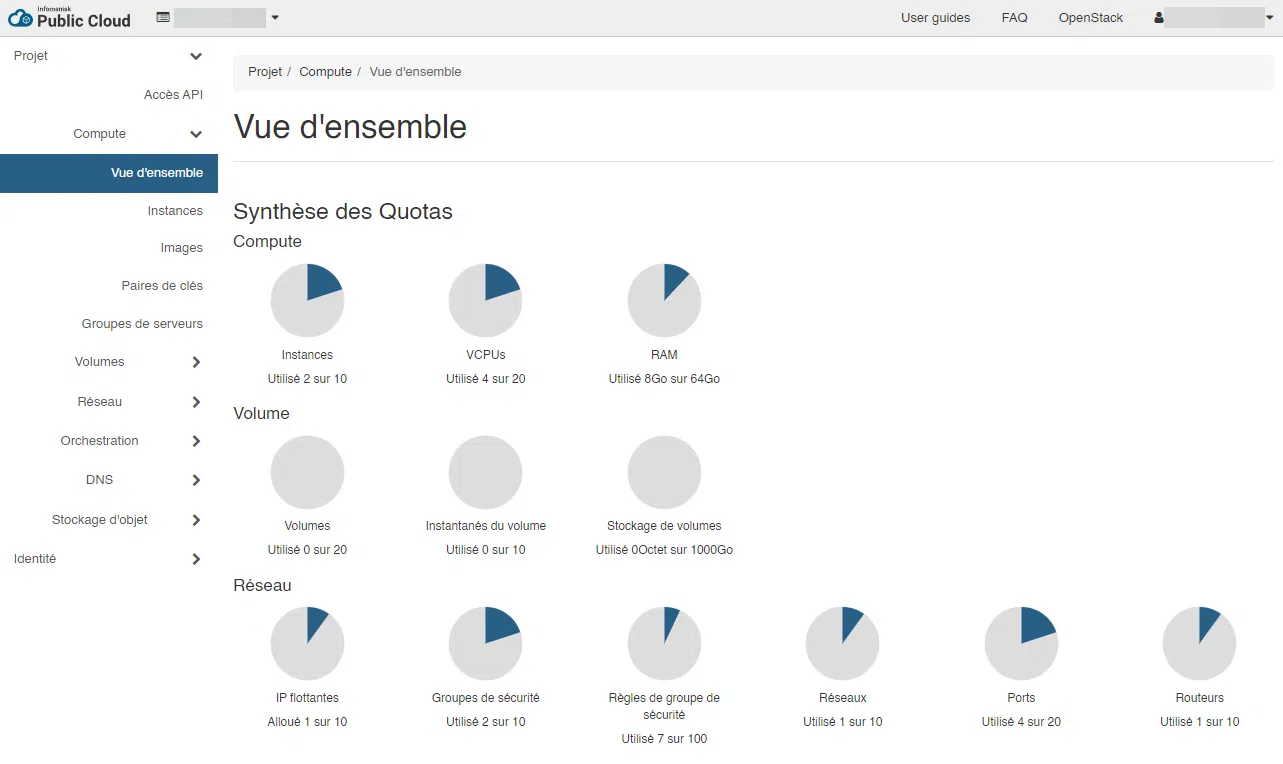Viewport: 1283px width, 764px height.
Task: Click the Volumes quota pie chart
Action: click(307, 472)
